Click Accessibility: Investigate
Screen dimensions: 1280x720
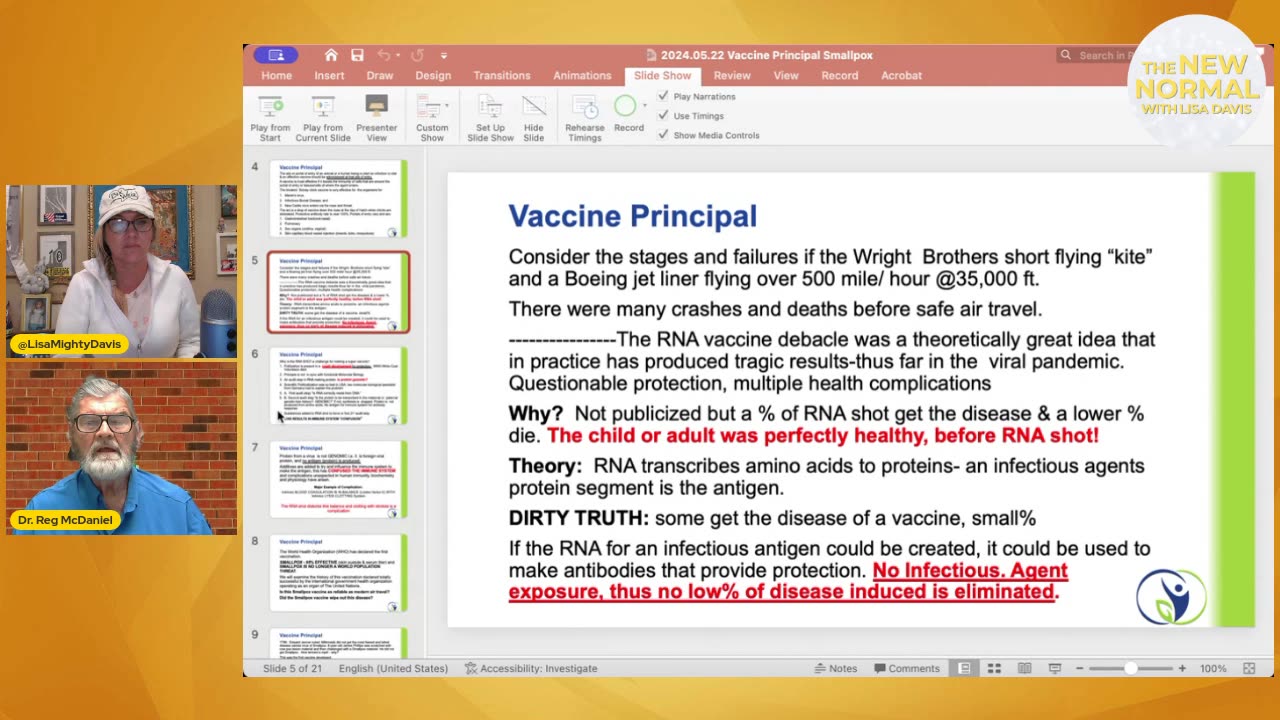pyautogui.click(x=530, y=668)
